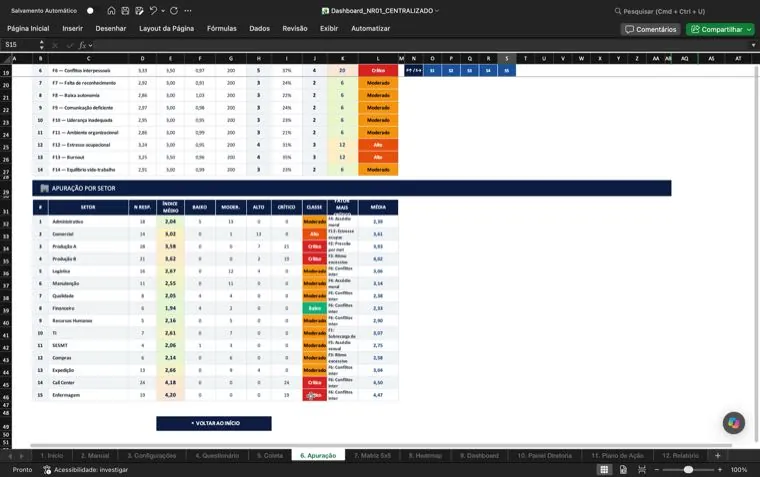
Task: Click the Home icon in title bar
Action: tap(111, 11)
